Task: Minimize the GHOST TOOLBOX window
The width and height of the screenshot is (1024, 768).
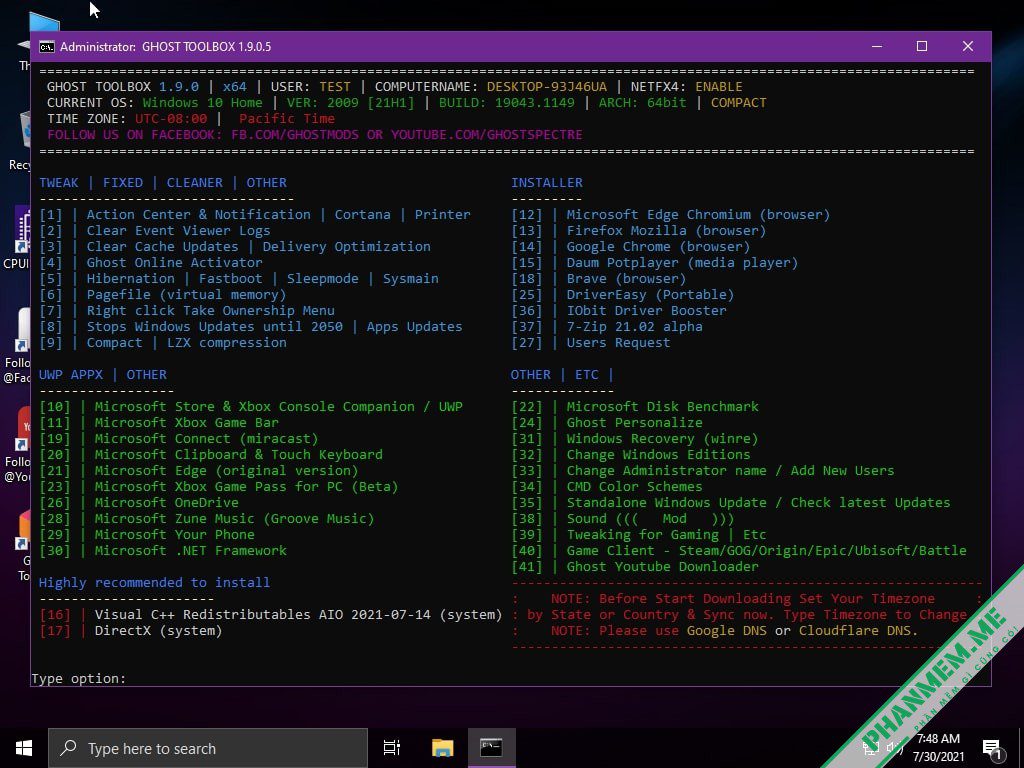Action: pyautogui.click(x=877, y=46)
